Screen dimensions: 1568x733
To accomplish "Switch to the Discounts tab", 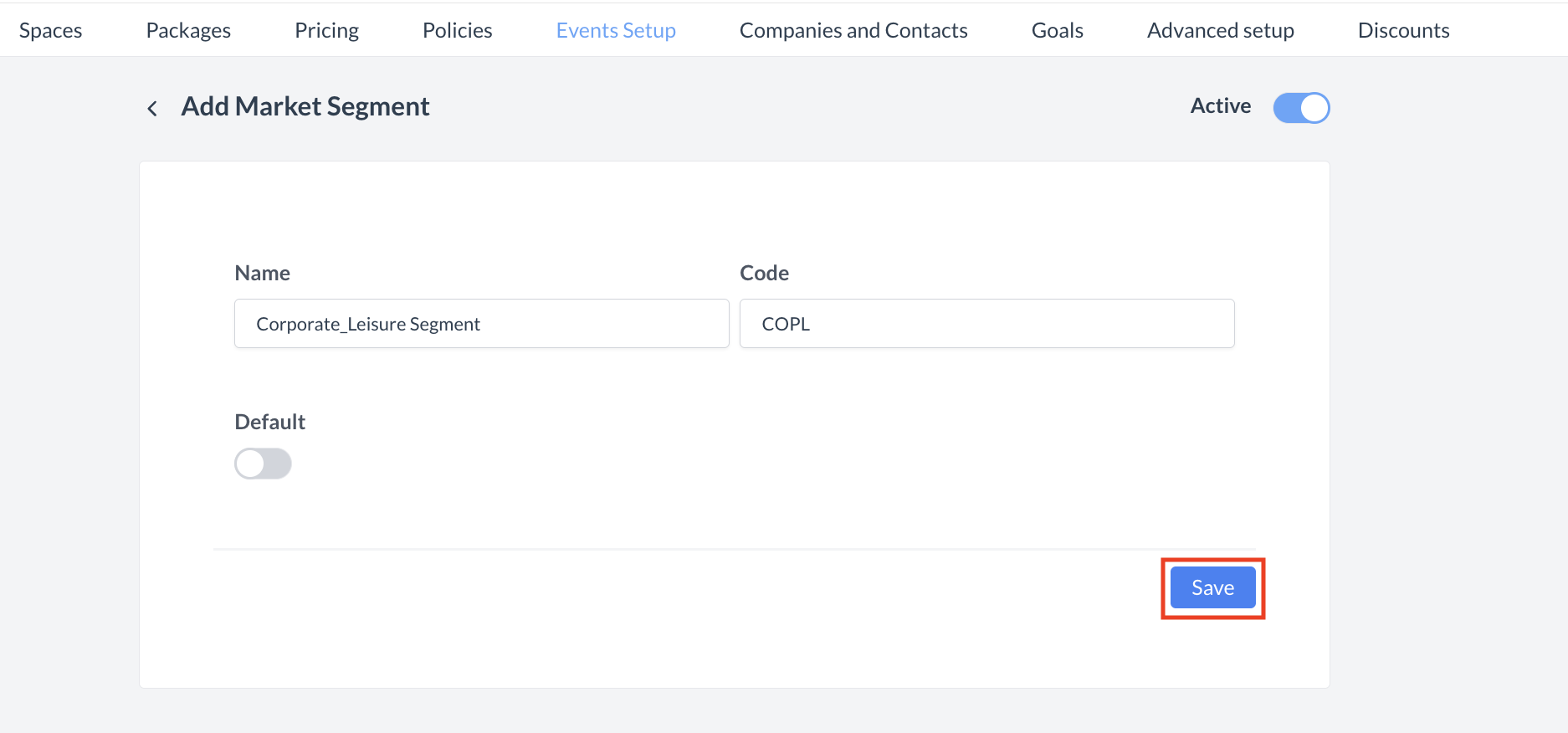I will pos(1403,31).
